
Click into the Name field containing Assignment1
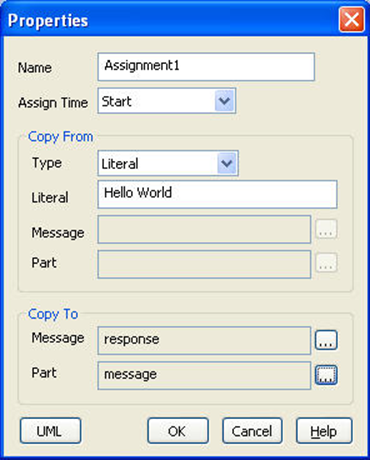point(206,67)
